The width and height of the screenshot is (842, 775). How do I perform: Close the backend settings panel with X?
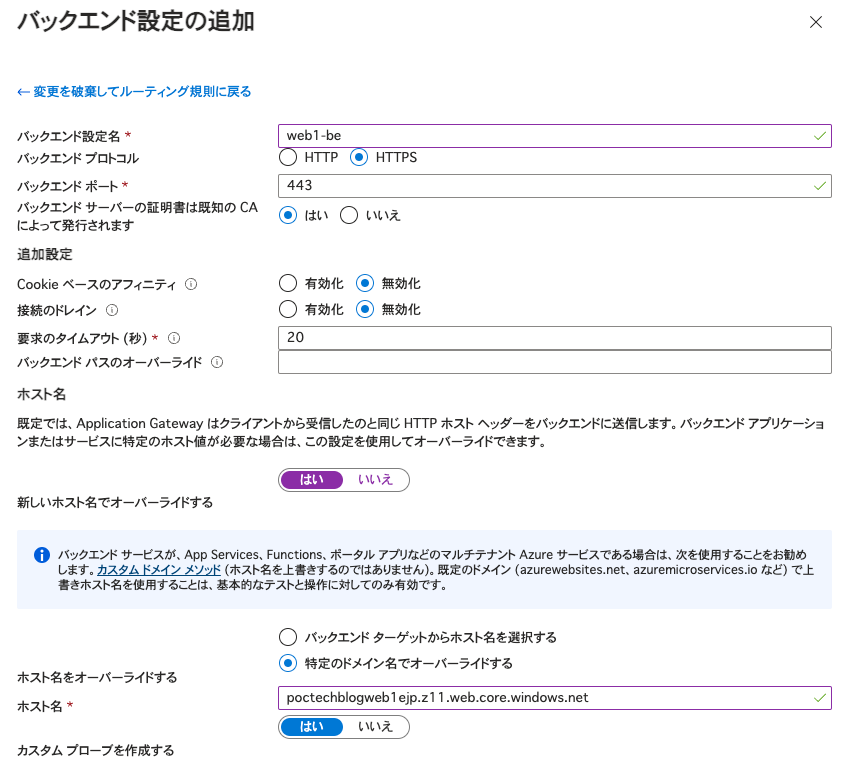(x=816, y=22)
